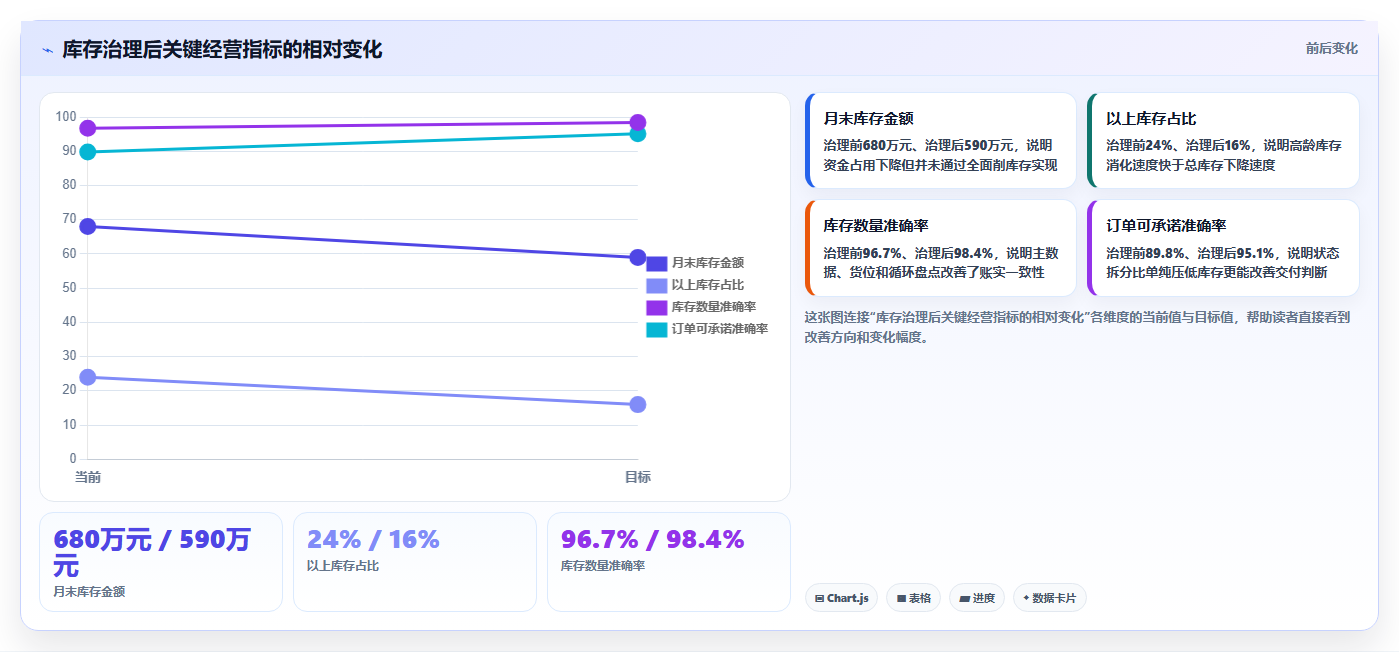1399x652 pixels.
Task: Click the 月末库存金额 caption under 680万元
Action: click(x=89, y=591)
